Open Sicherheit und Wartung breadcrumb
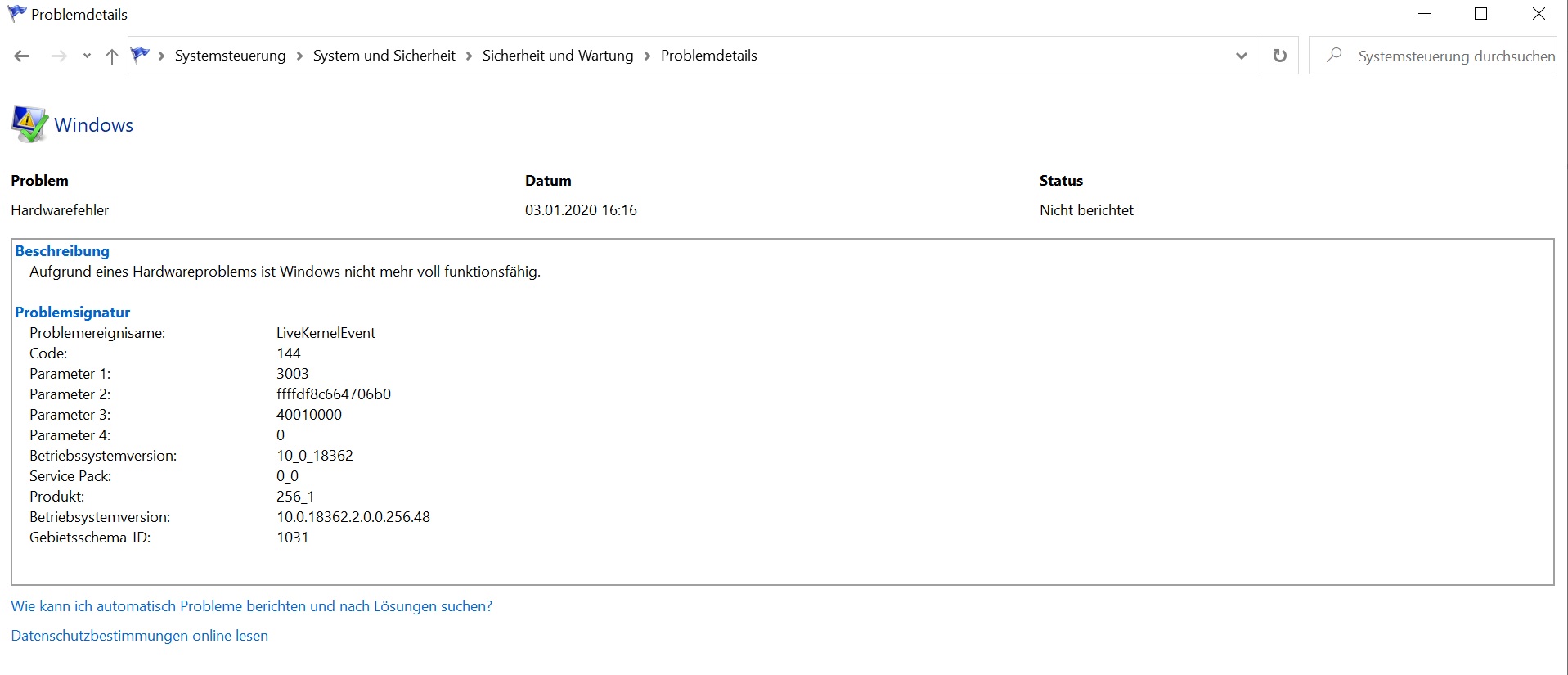The width and height of the screenshot is (1568, 675). 558,56
